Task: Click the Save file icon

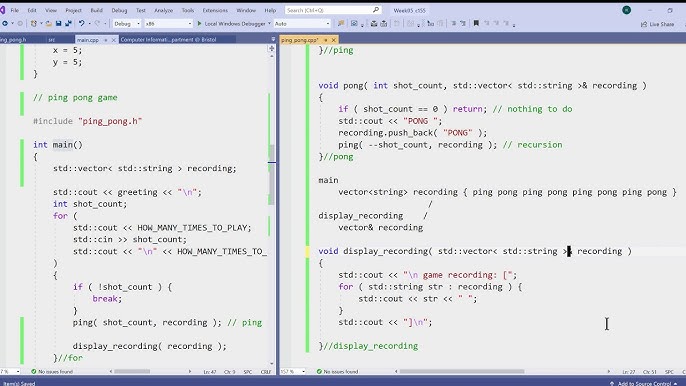Action: point(58,24)
